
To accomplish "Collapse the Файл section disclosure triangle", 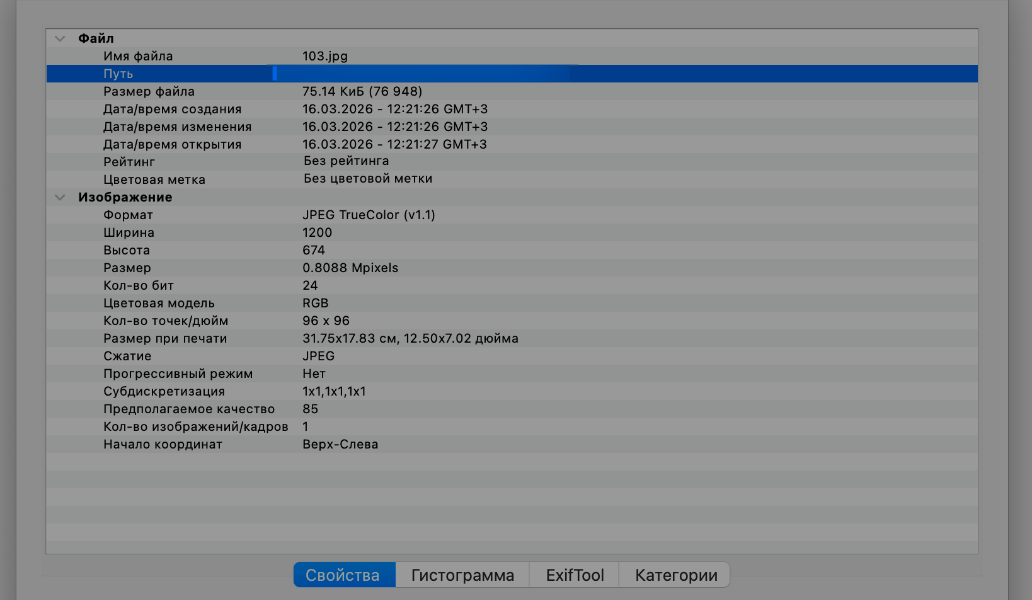I will [x=60, y=38].
